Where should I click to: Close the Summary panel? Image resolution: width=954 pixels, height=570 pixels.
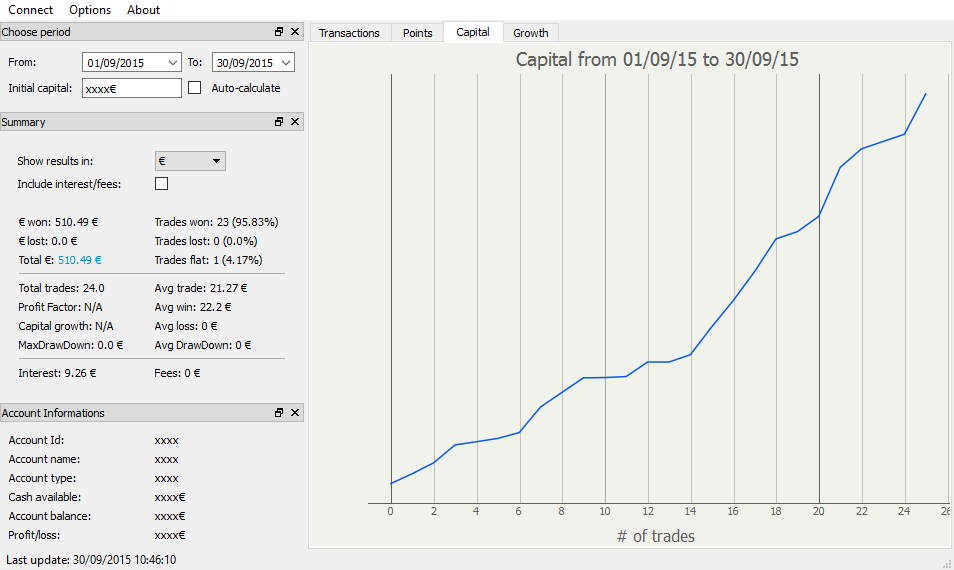click(x=295, y=122)
